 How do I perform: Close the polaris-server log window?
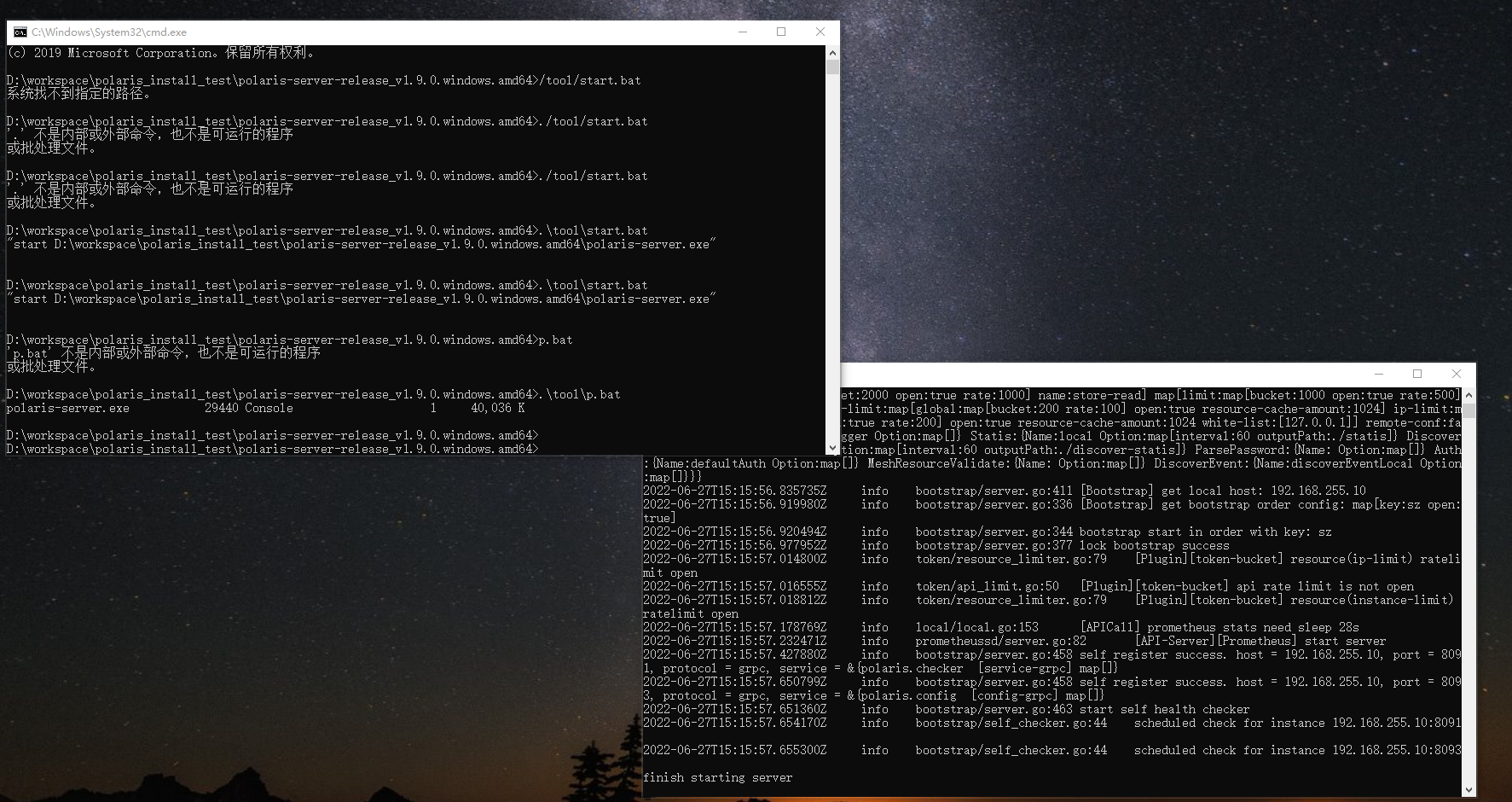[1457, 374]
